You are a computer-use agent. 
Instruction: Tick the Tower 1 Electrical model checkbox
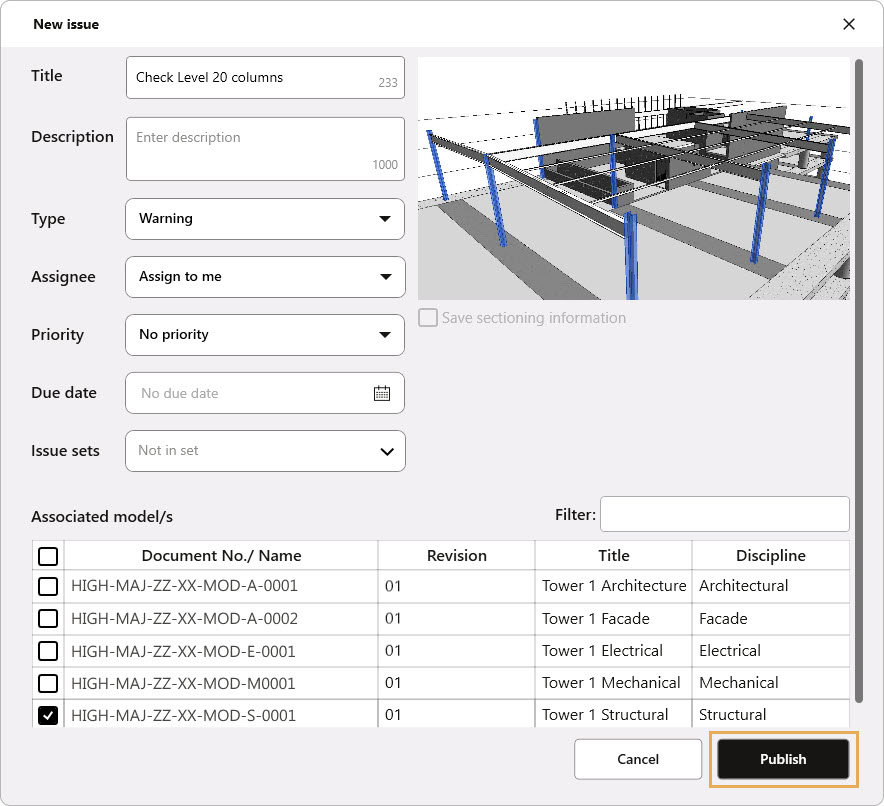tap(48, 651)
